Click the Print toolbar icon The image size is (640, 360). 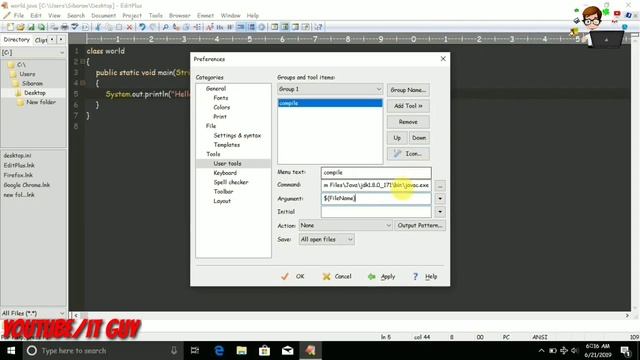64,27
